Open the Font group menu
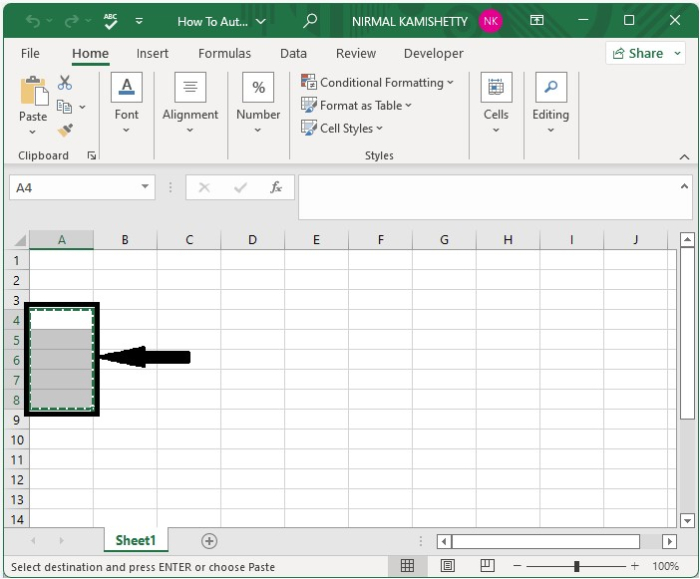Viewport: 700px width, 579px height. (126, 103)
